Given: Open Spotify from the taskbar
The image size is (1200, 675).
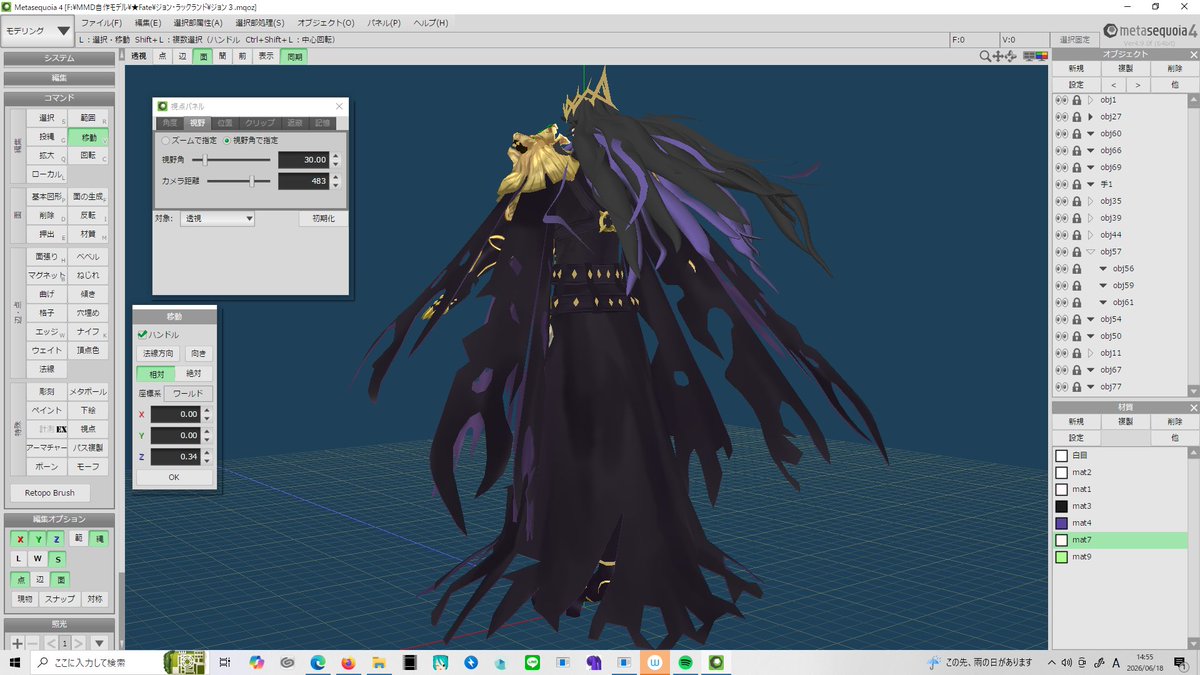Looking at the screenshot, I should pyautogui.click(x=686, y=662).
